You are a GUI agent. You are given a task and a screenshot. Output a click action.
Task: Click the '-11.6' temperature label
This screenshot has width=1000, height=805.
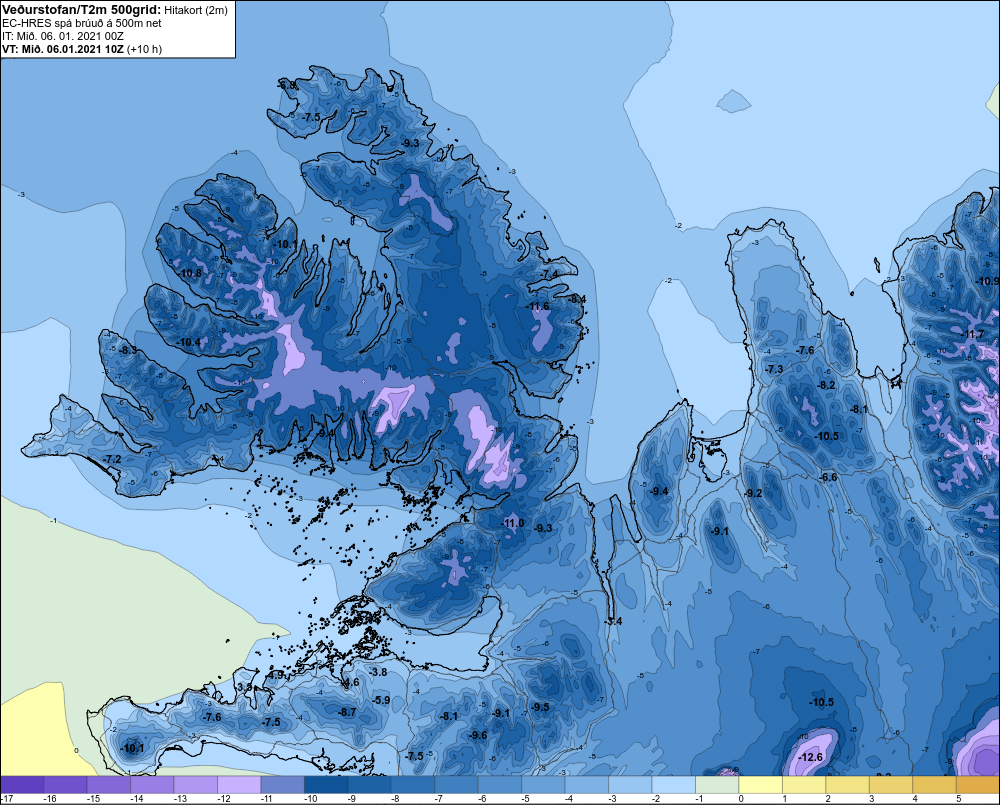538,307
